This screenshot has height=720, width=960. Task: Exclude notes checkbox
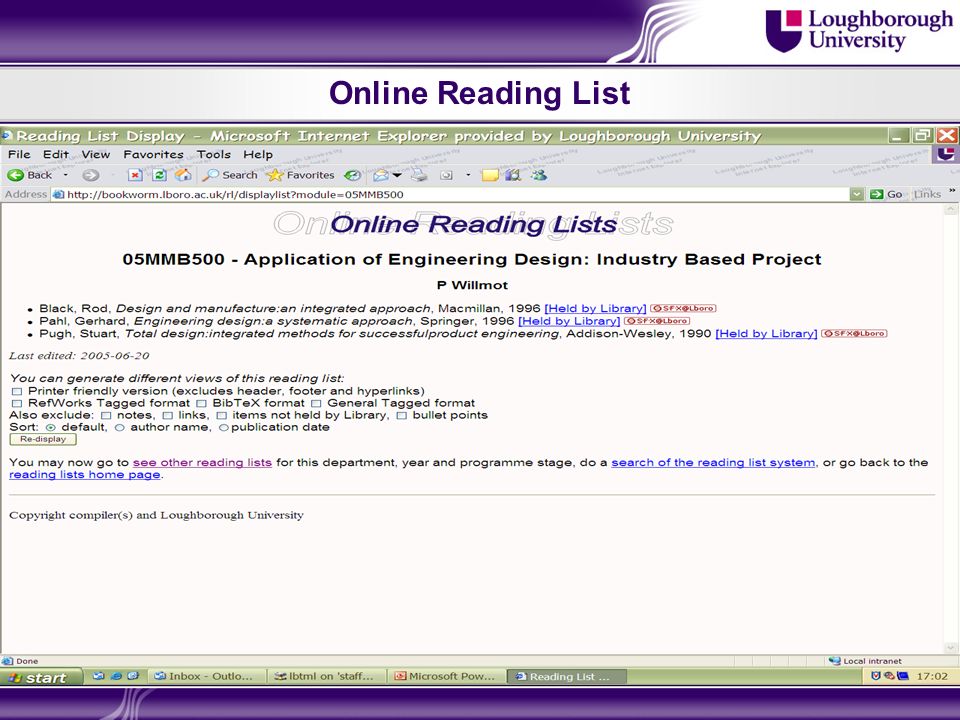pos(106,416)
